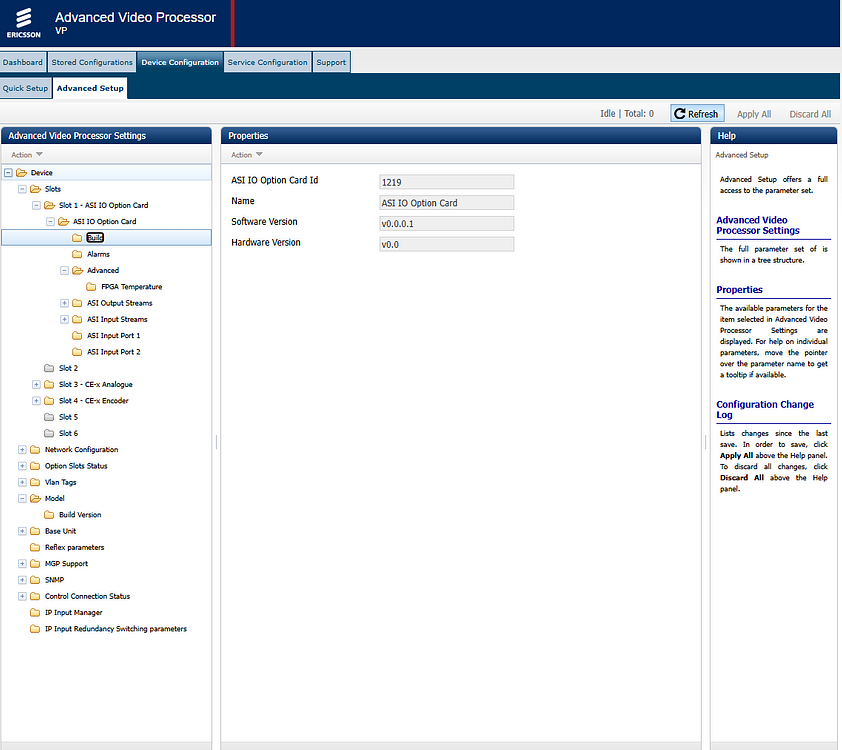
Task: Open the Action dropdown in Properties panel
Action: (x=246, y=155)
